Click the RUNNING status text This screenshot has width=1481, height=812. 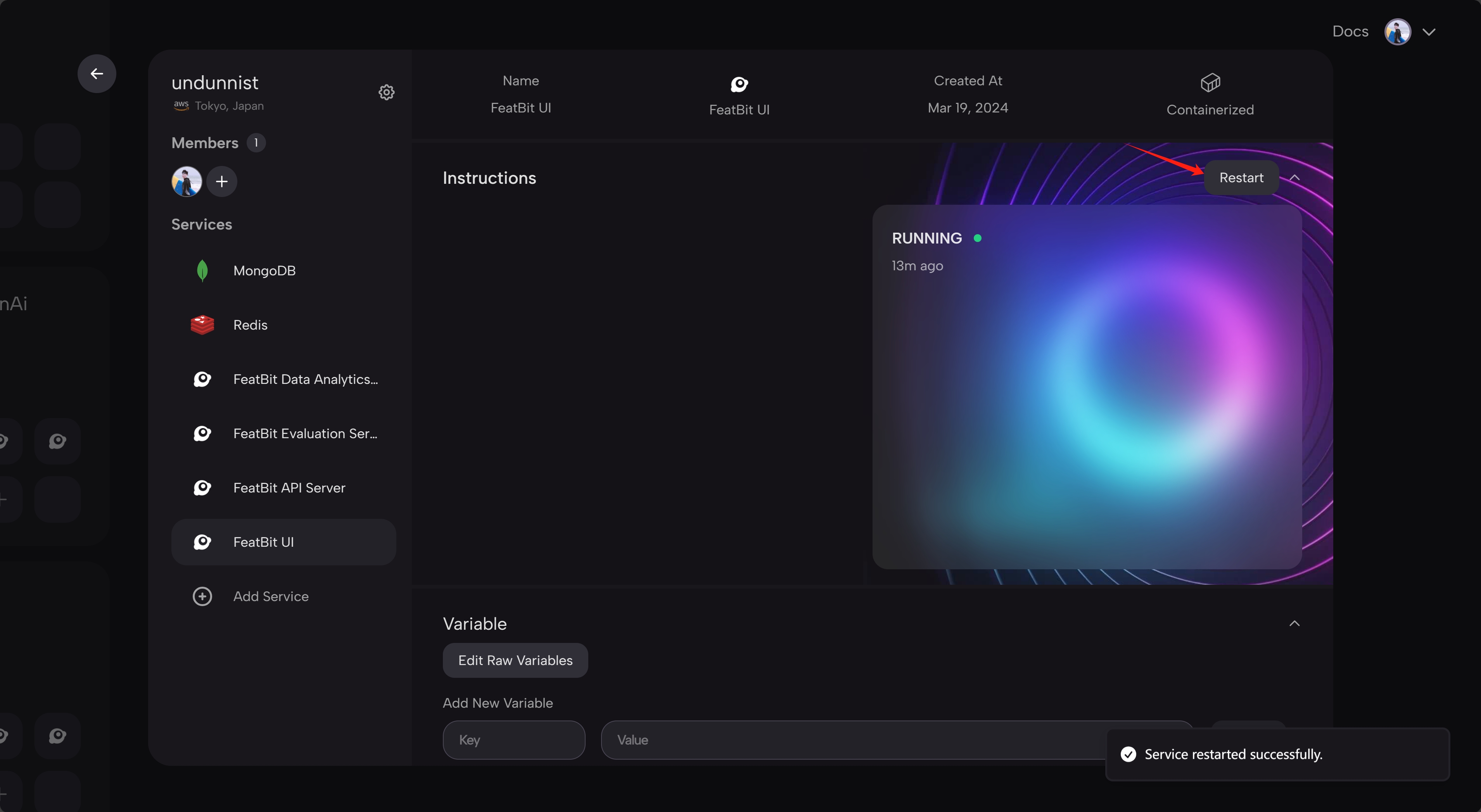pyautogui.click(x=927, y=238)
